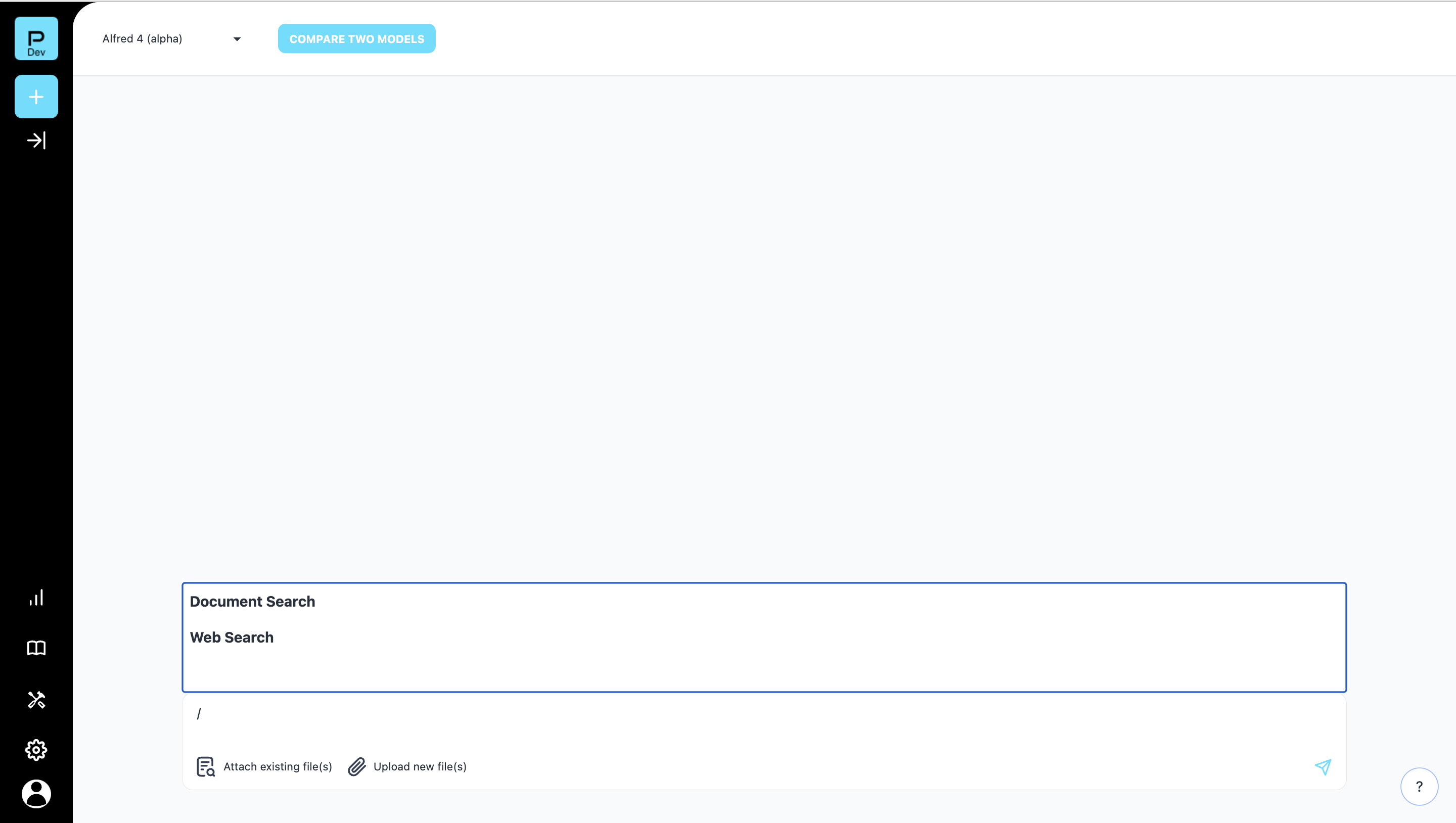Click the COMPARE TWO MODELS button

[x=356, y=38]
